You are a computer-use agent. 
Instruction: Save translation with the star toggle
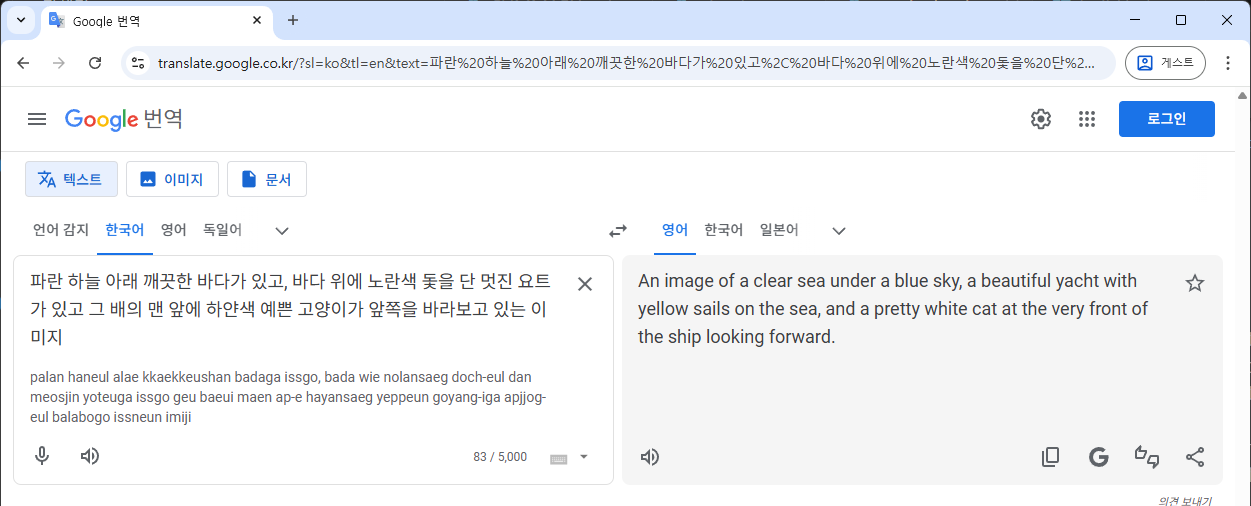pyautogui.click(x=1195, y=283)
